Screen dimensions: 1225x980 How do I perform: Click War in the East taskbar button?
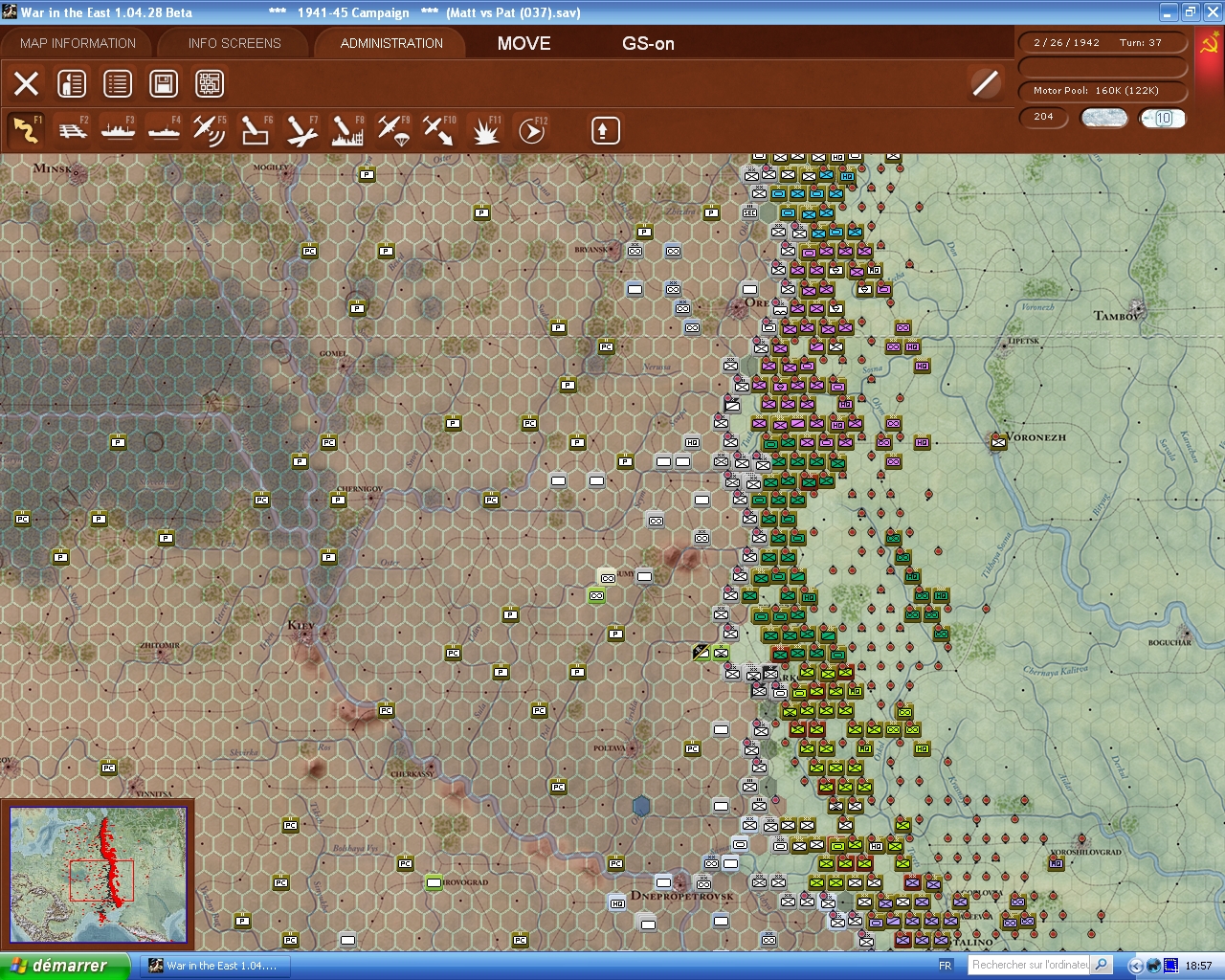[x=214, y=966]
